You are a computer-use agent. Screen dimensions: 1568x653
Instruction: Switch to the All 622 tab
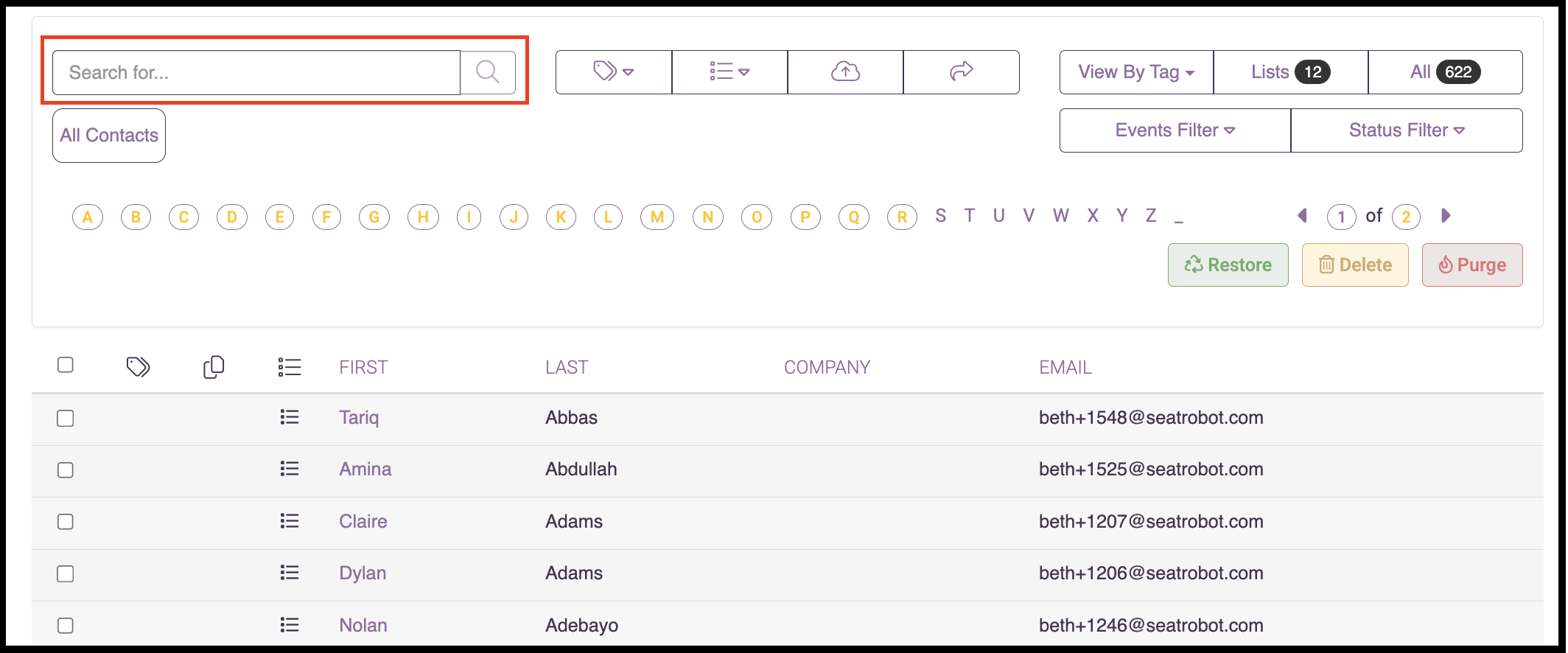coord(1445,72)
